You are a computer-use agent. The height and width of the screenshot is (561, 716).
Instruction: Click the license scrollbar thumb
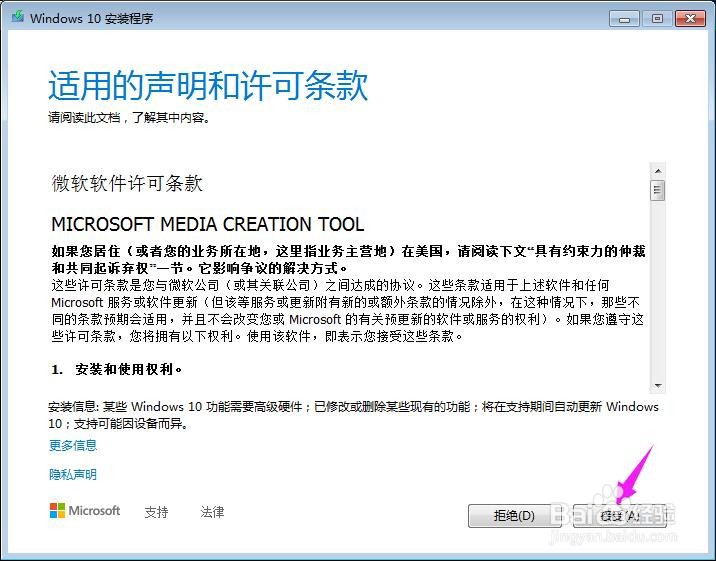[x=658, y=190]
